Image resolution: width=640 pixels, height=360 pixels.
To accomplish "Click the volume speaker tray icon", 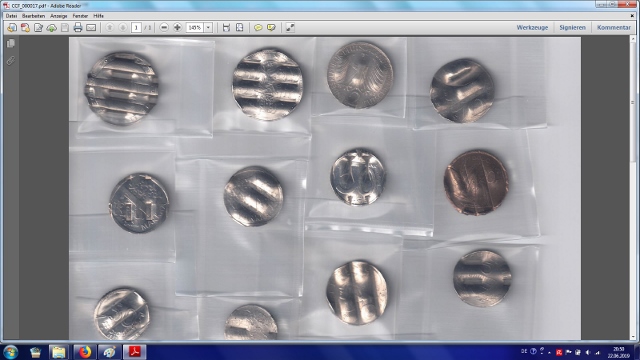I will 588,352.
